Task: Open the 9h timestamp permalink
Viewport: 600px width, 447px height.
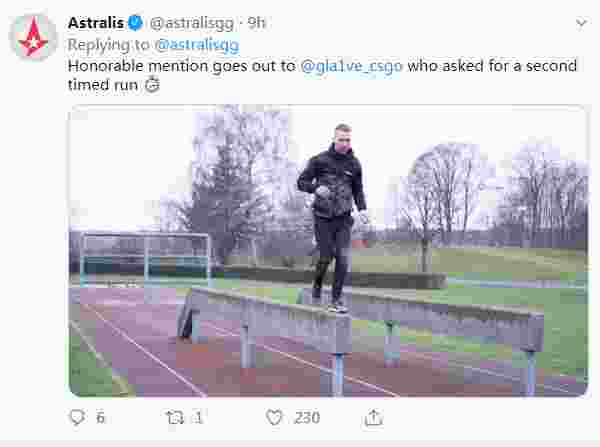Action: [256, 23]
